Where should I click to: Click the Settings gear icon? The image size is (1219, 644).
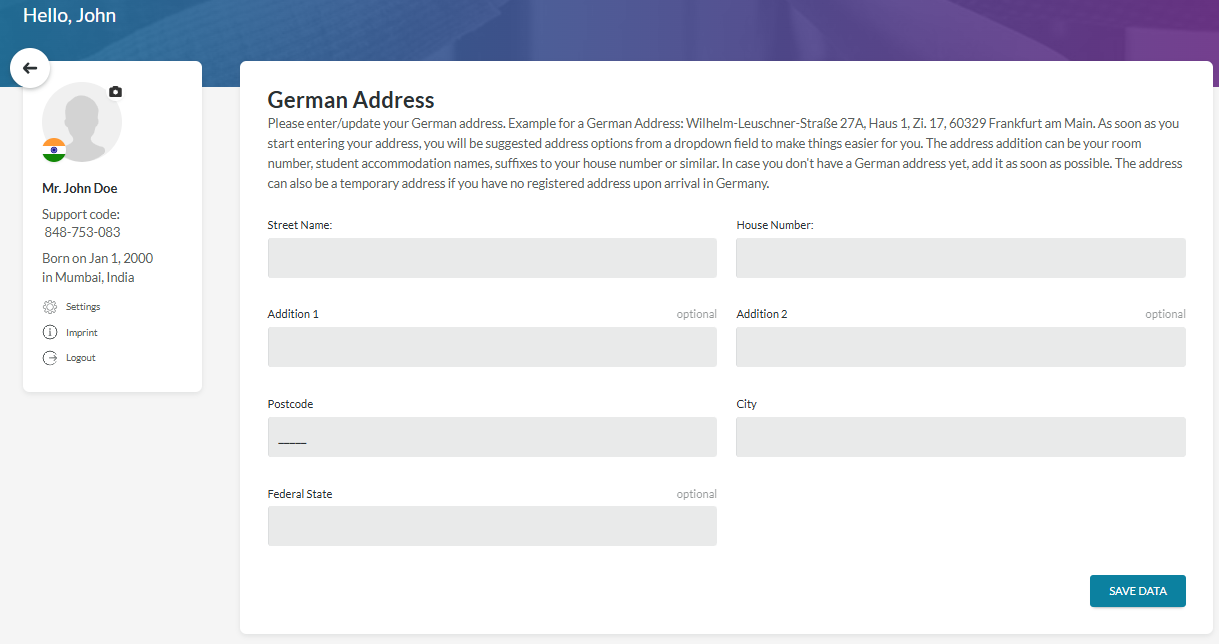click(50, 307)
